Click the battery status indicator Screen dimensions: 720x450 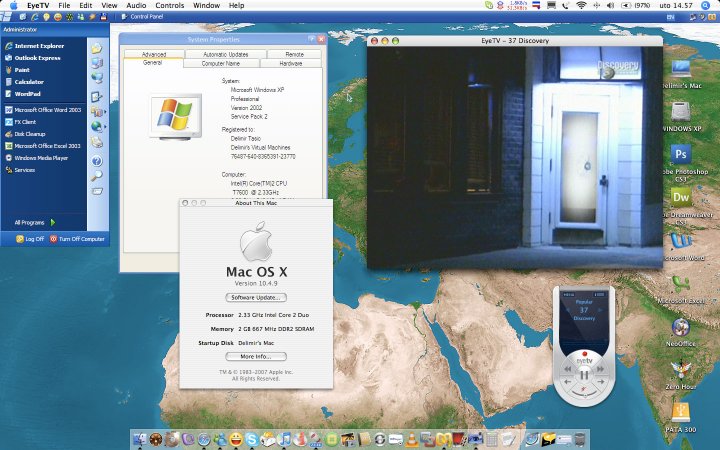pyautogui.click(x=636, y=6)
